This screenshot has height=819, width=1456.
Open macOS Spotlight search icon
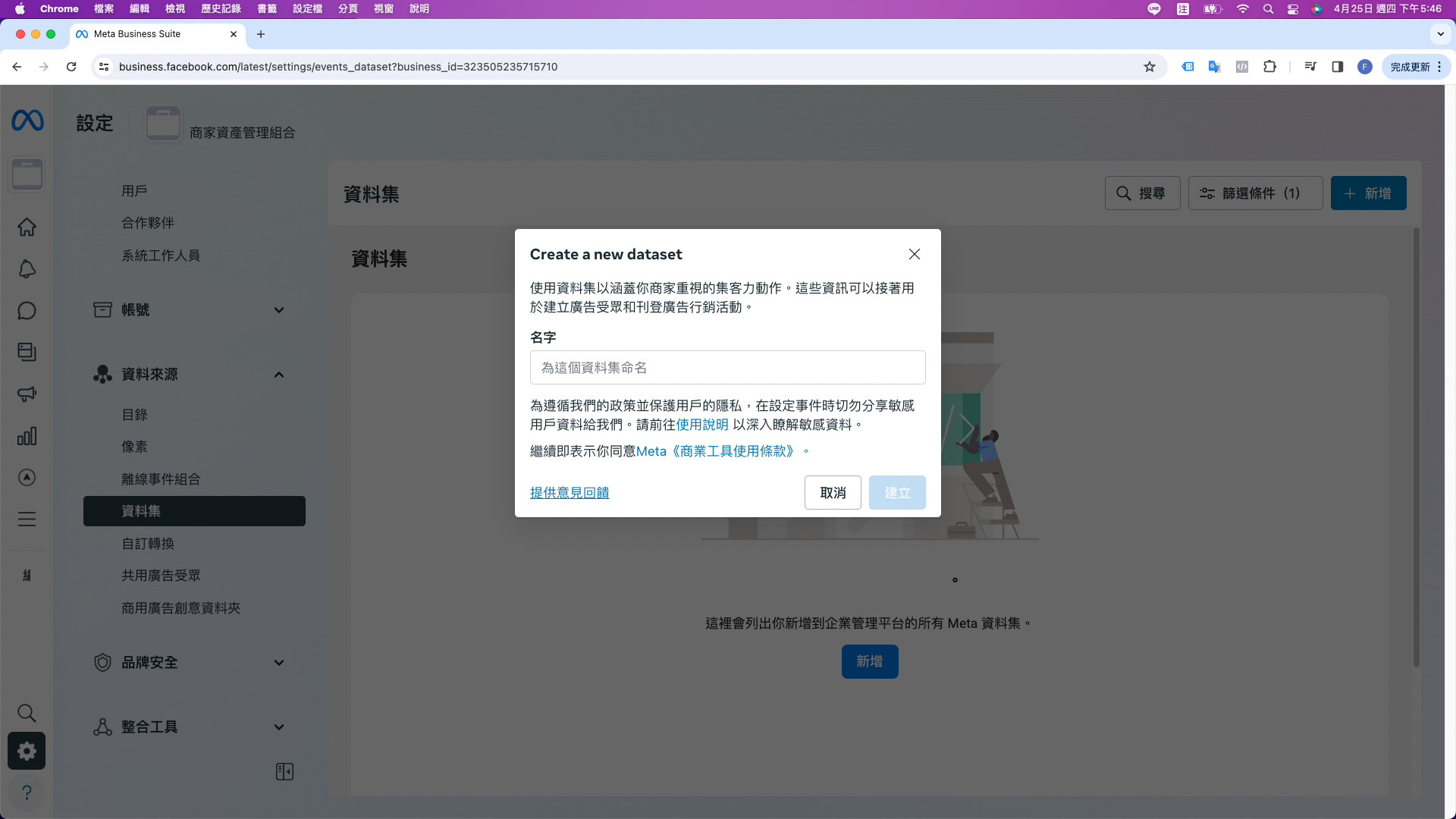pyautogui.click(x=1268, y=9)
